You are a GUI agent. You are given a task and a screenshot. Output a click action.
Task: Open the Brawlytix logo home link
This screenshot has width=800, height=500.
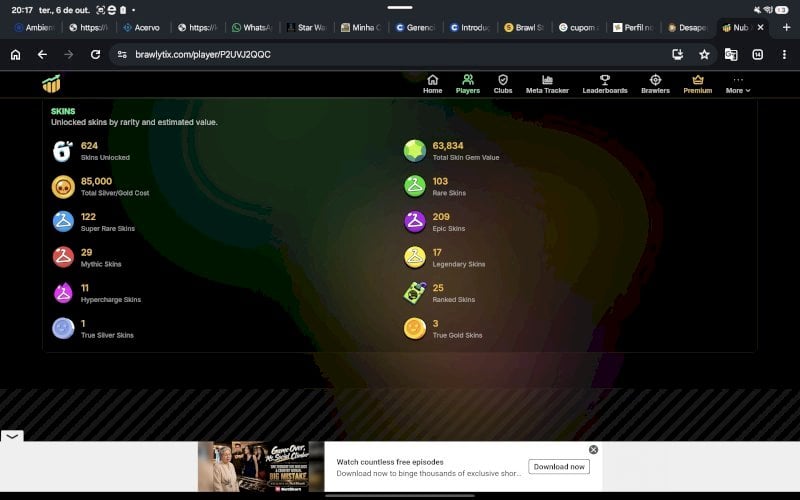point(52,84)
